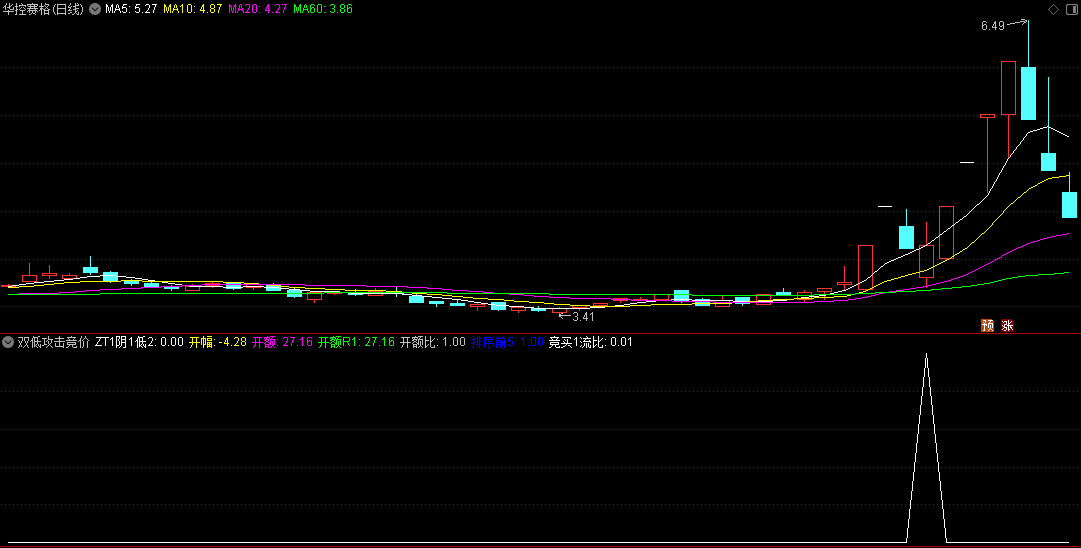
Task: Click the magenta 开额: 27.16 value
Action: coord(282,342)
